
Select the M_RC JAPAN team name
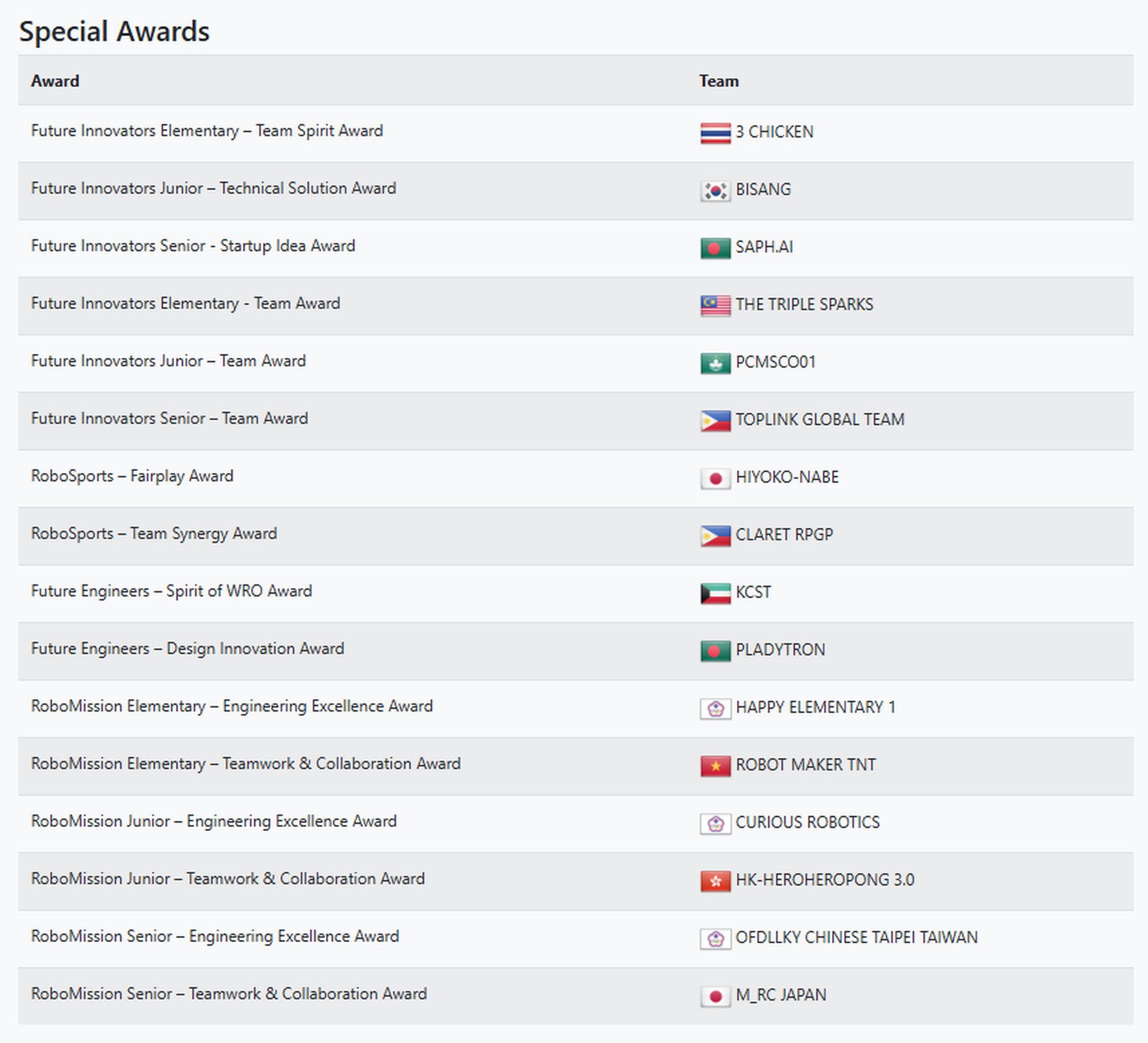[781, 995]
